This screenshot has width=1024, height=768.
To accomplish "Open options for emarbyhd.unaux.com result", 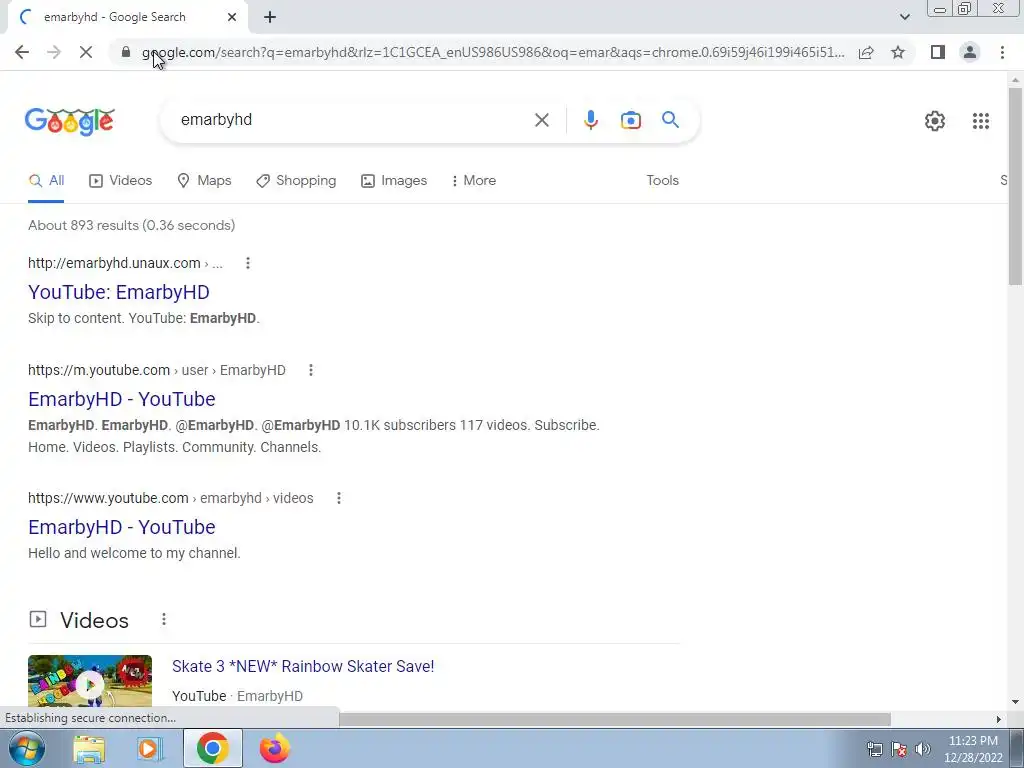I will [248, 263].
